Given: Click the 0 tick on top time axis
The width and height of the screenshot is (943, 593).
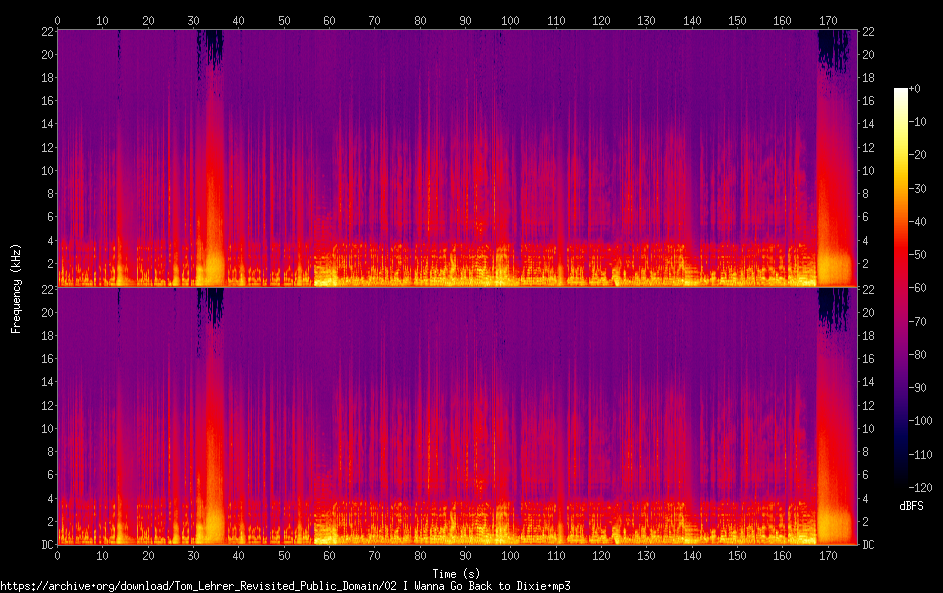Looking at the screenshot, I should [57, 20].
